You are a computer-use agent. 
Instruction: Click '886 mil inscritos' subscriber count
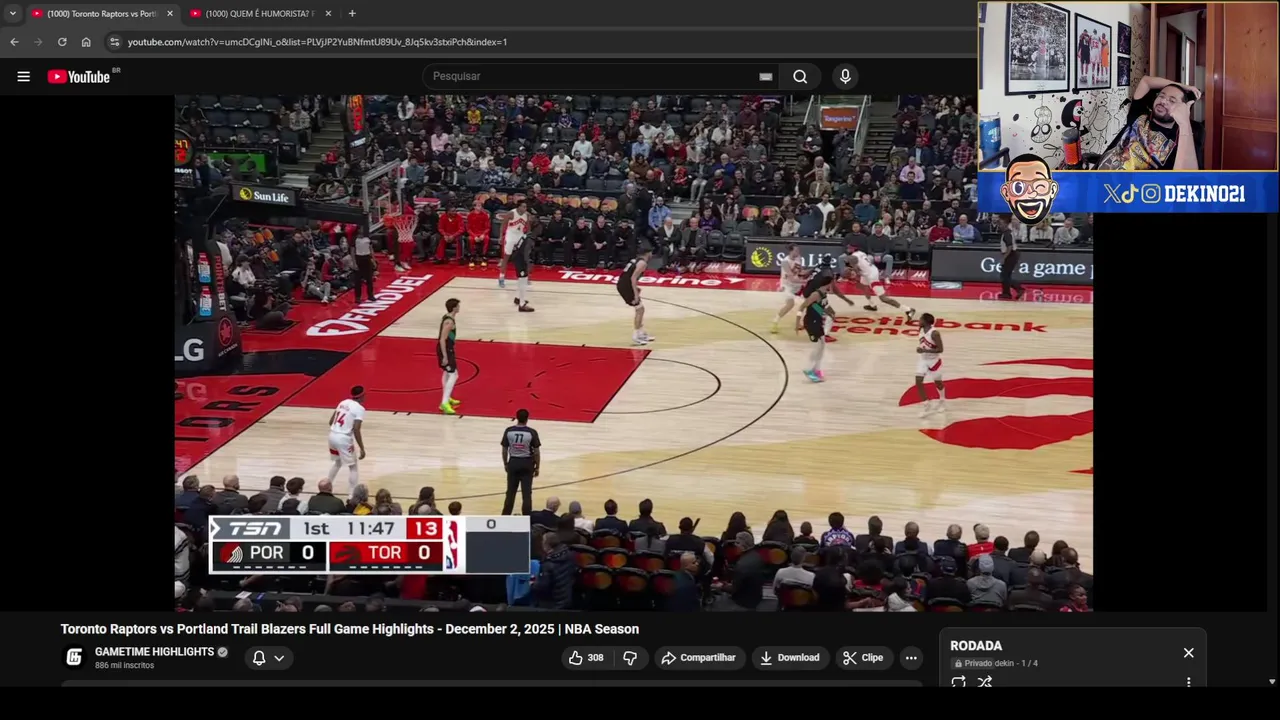pyautogui.click(x=124, y=665)
